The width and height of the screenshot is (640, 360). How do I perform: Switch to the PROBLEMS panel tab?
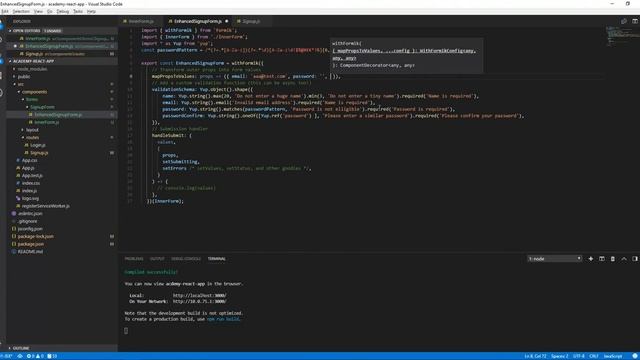pyautogui.click(x=134, y=259)
